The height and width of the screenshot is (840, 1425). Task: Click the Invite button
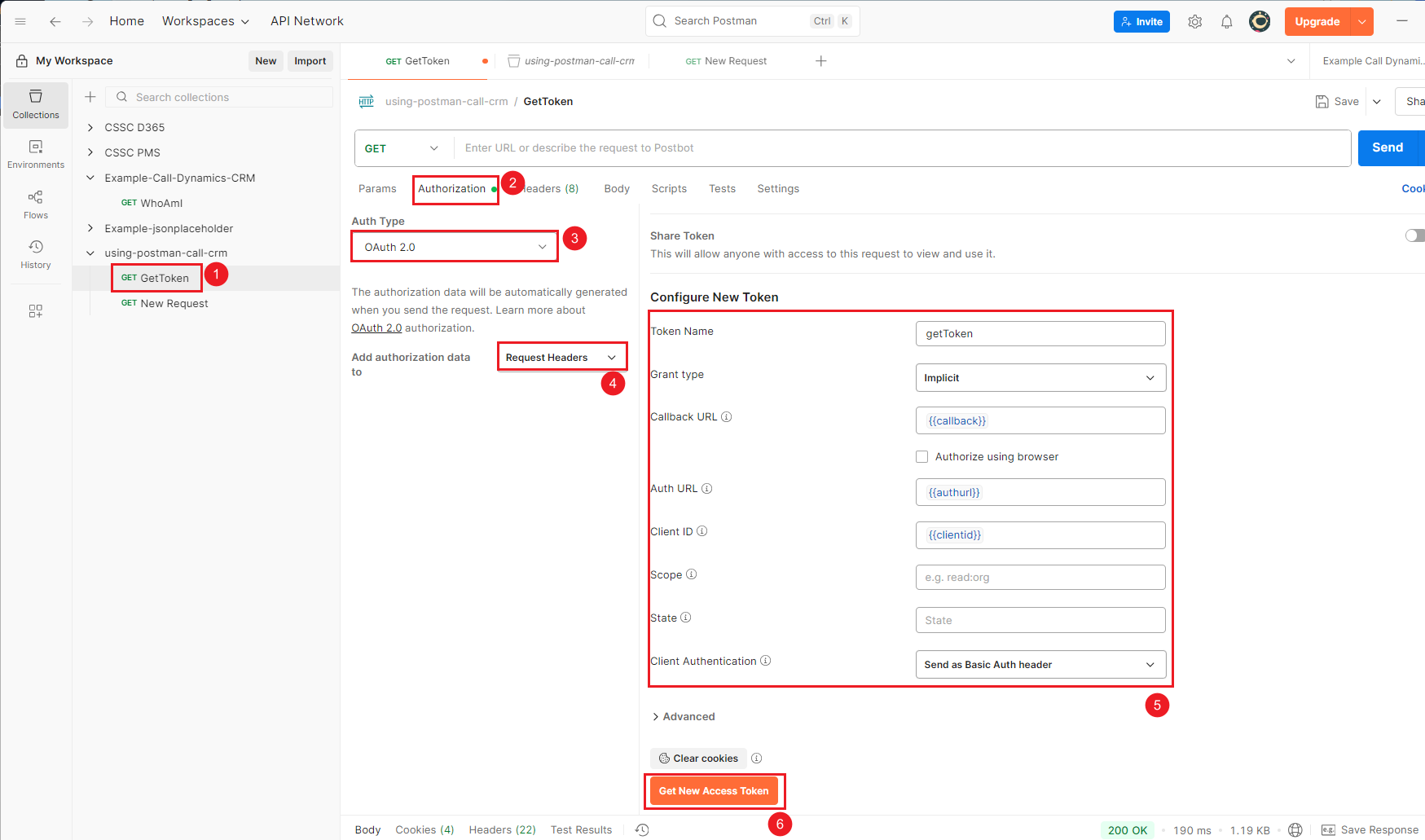[1141, 22]
